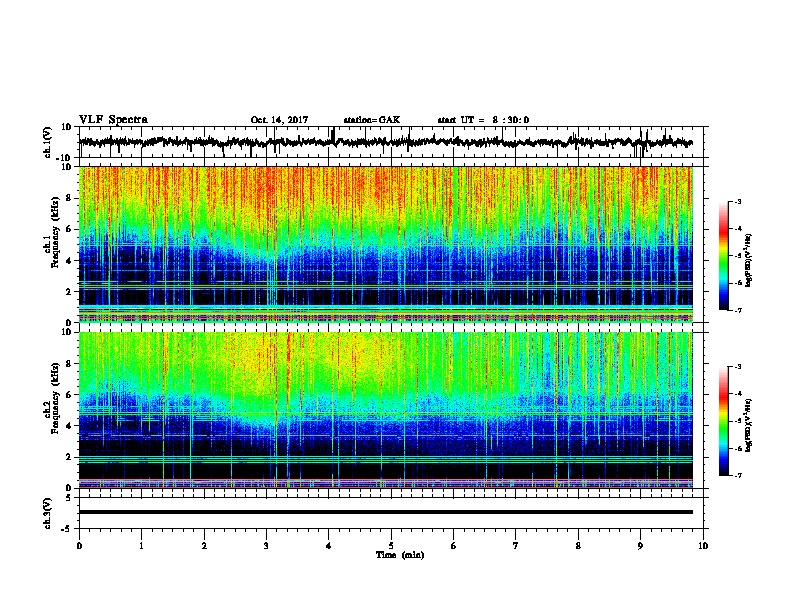The width and height of the screenshot is (792, 612).
Task: Click the "-7" label on ch.1 color bar
Action: point(737,310)
